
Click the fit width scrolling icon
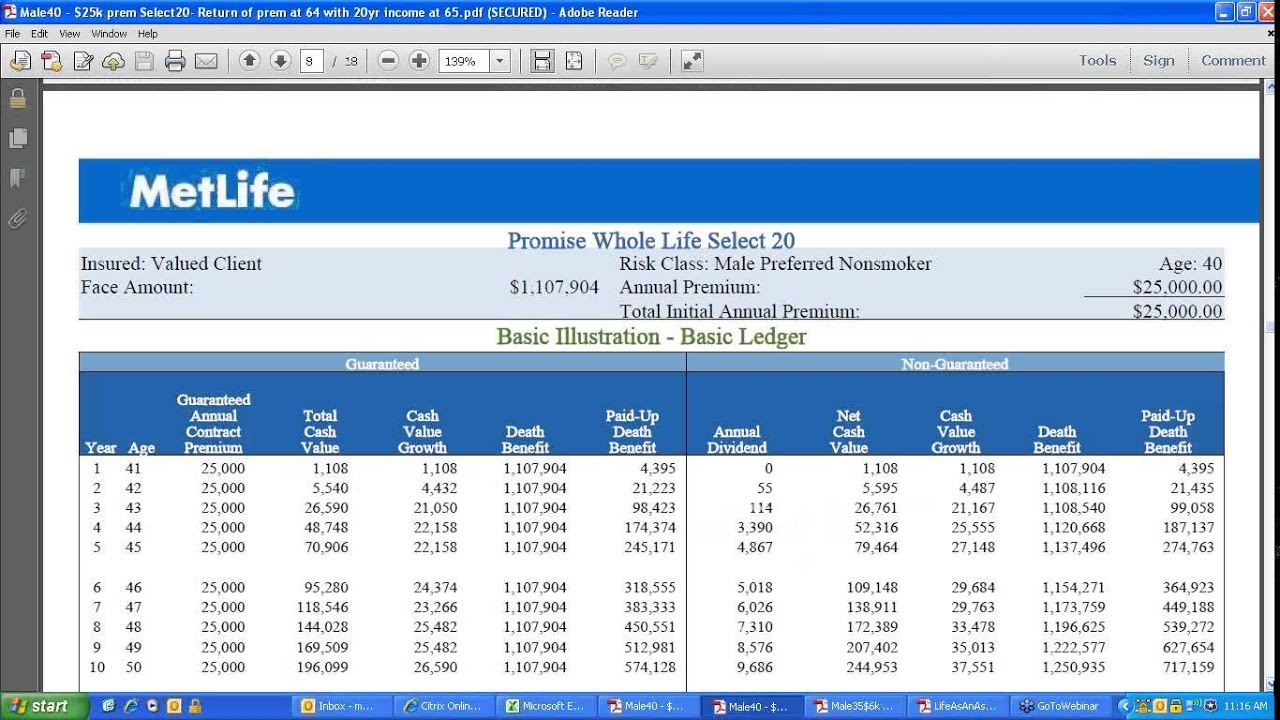pyautogui.click(x=542, y=61)
